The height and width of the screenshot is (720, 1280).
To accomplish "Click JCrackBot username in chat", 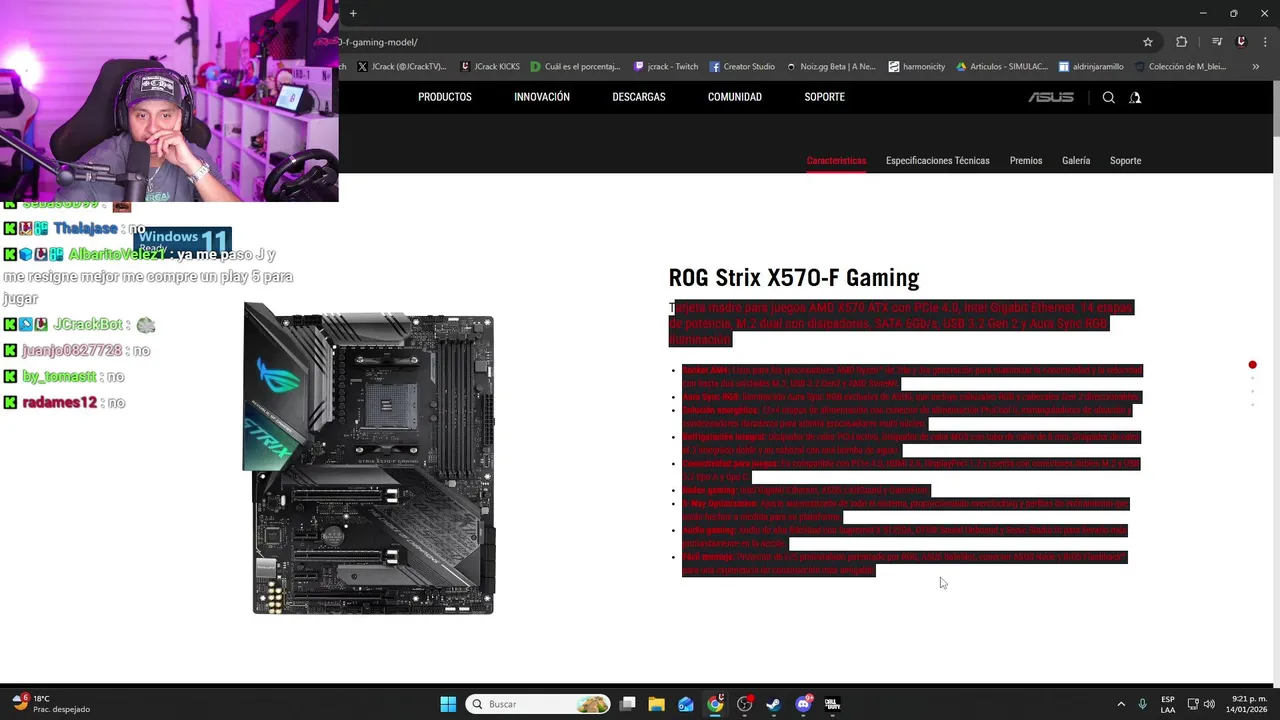I will [x=88, y=325].
